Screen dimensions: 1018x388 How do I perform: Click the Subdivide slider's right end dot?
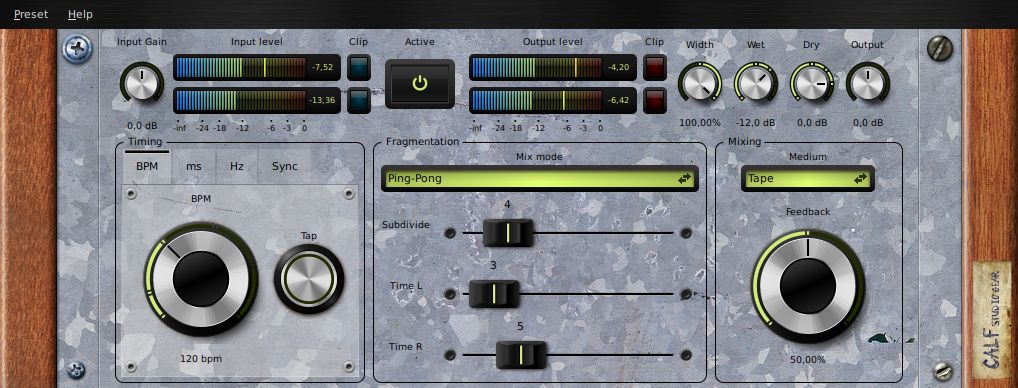(686, 232)
